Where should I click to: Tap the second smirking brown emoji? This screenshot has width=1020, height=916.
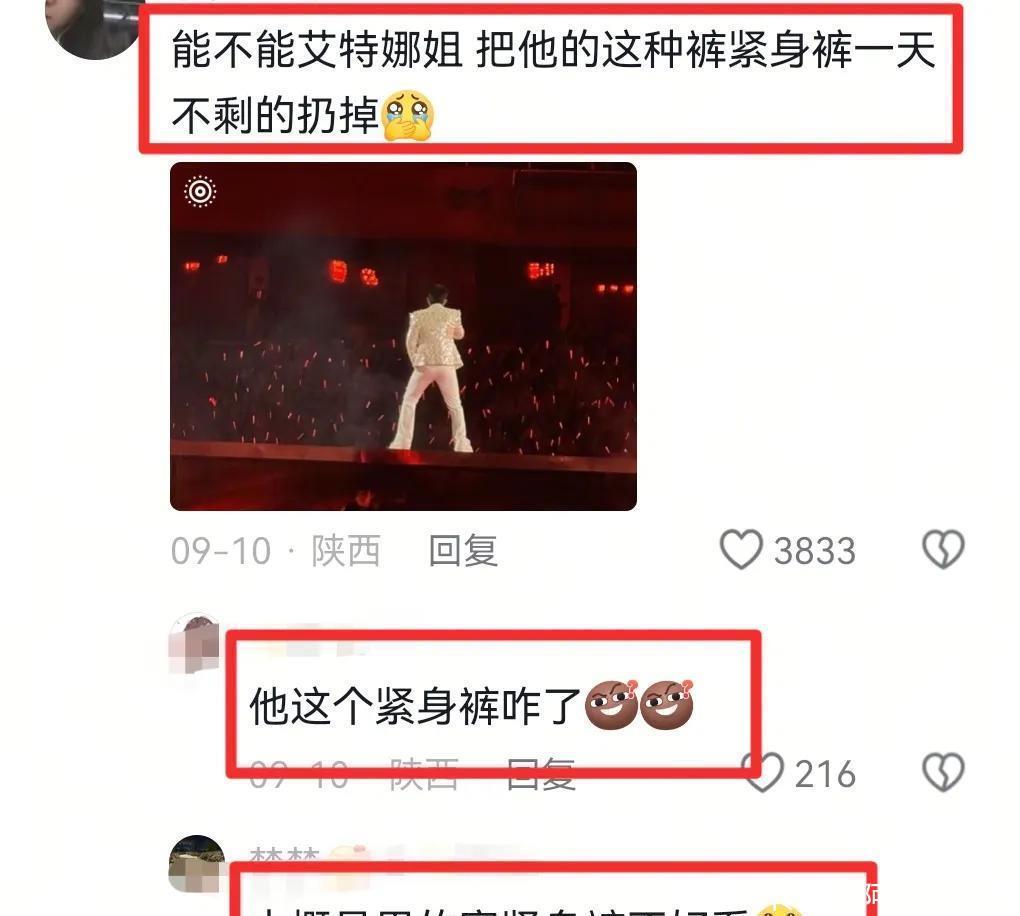[x=667, y=706]
